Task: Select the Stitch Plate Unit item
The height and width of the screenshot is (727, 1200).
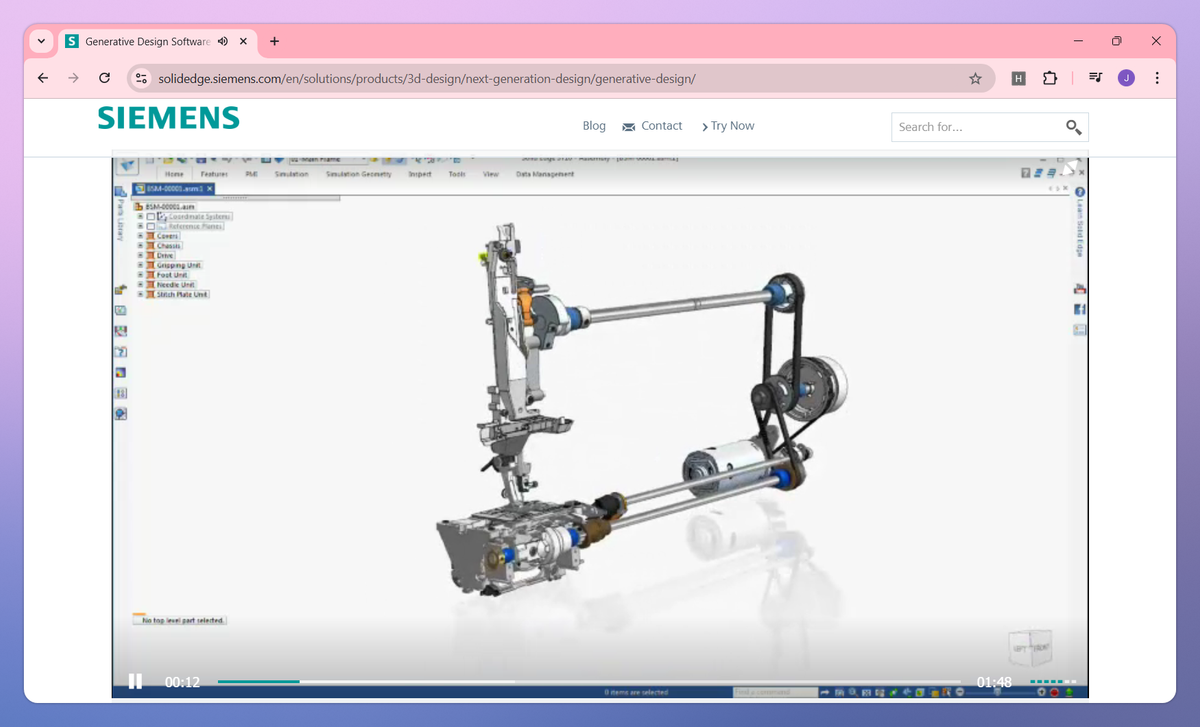Action: pyautogui.click(x=182, y=294)
